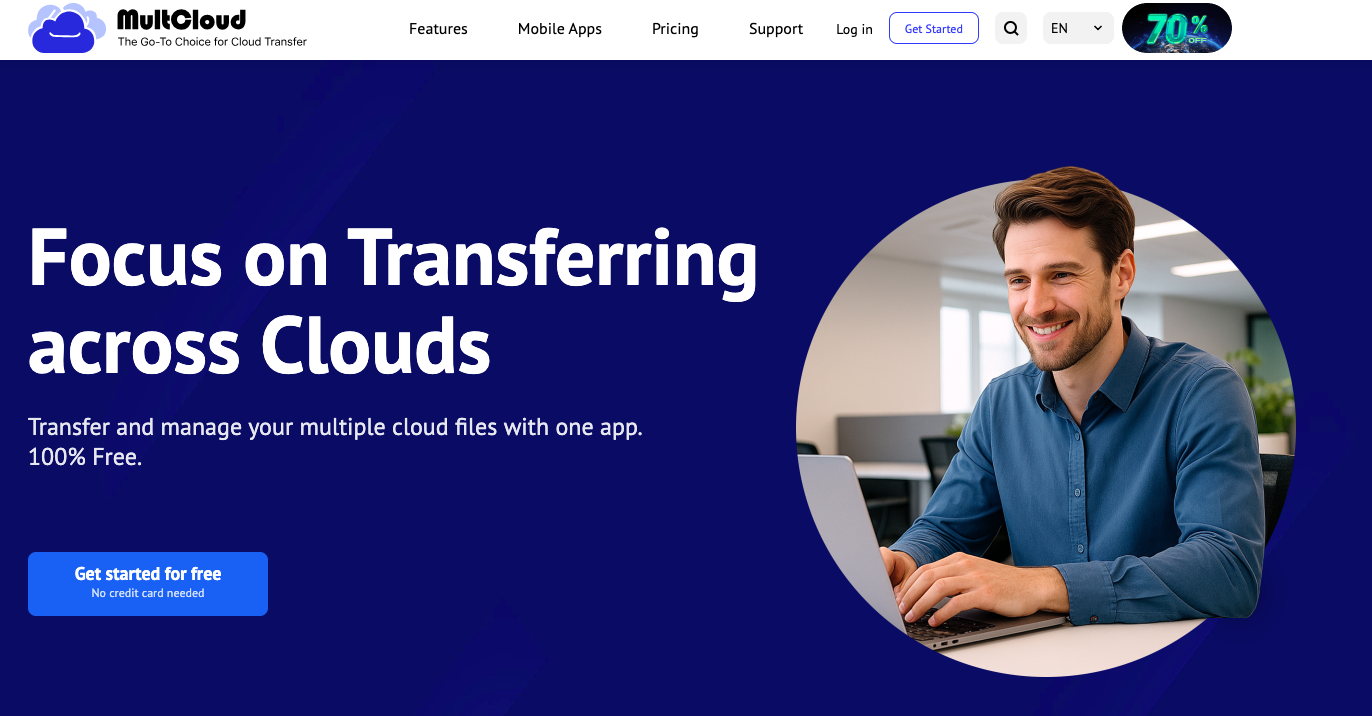The image size is (1372, 716).
Task: Open the Mobile Apps menu item
Action: tap(559, 29)
